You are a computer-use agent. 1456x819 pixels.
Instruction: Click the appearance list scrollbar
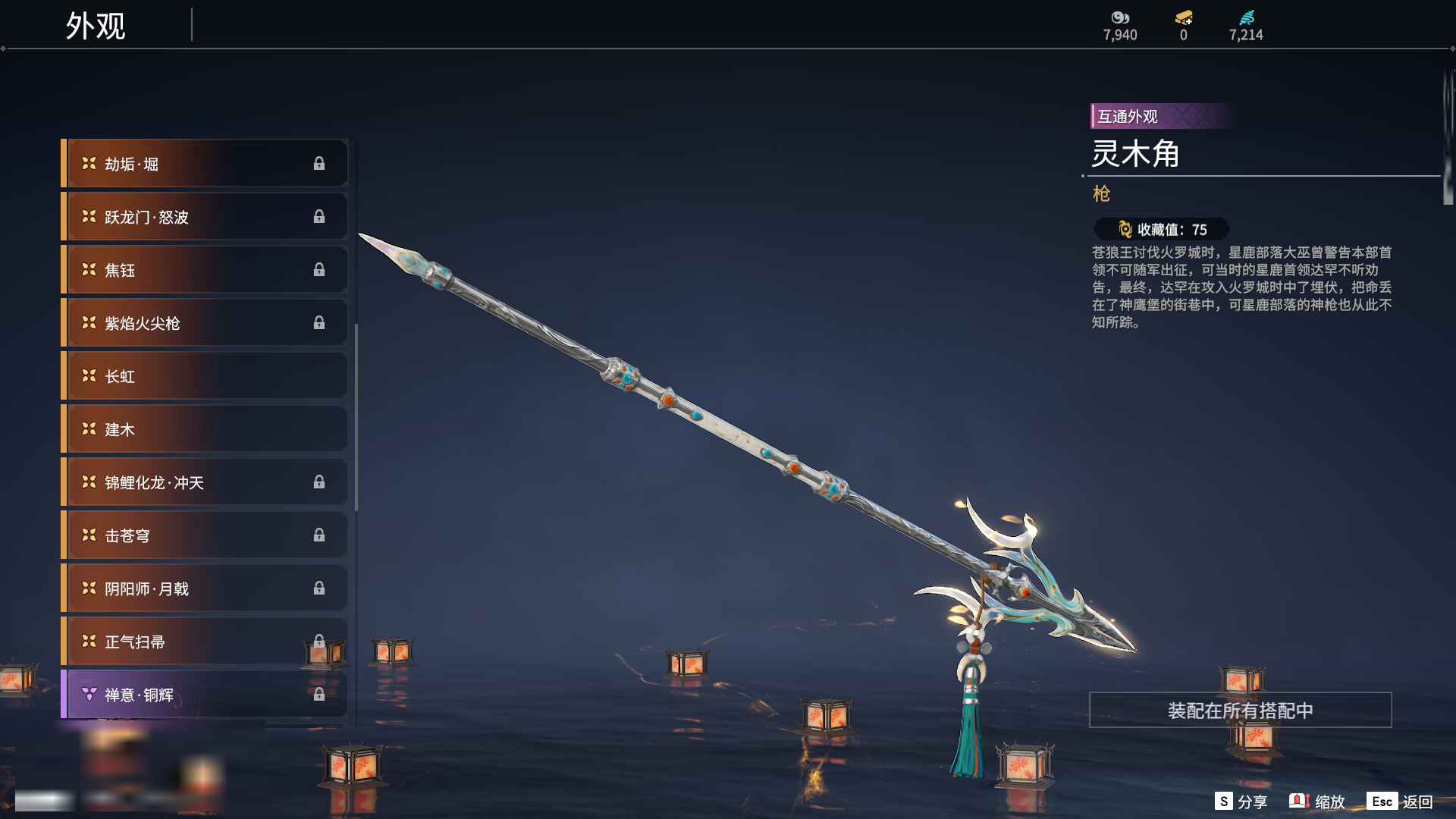356,417
